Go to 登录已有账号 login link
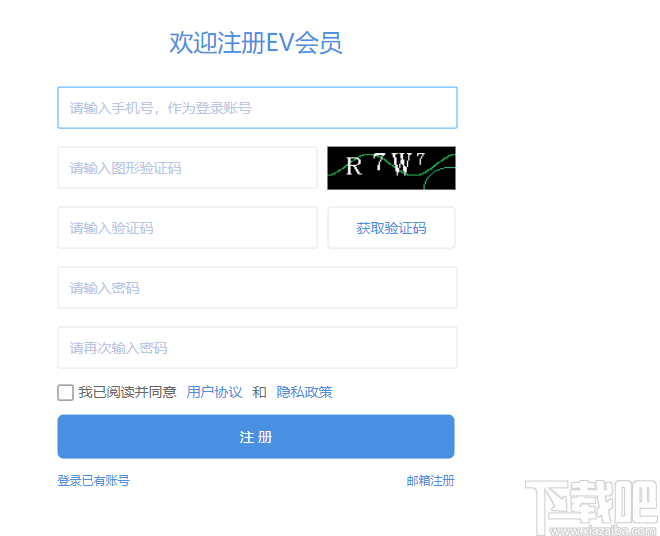The image size is (660, 536). pos(93,480)
